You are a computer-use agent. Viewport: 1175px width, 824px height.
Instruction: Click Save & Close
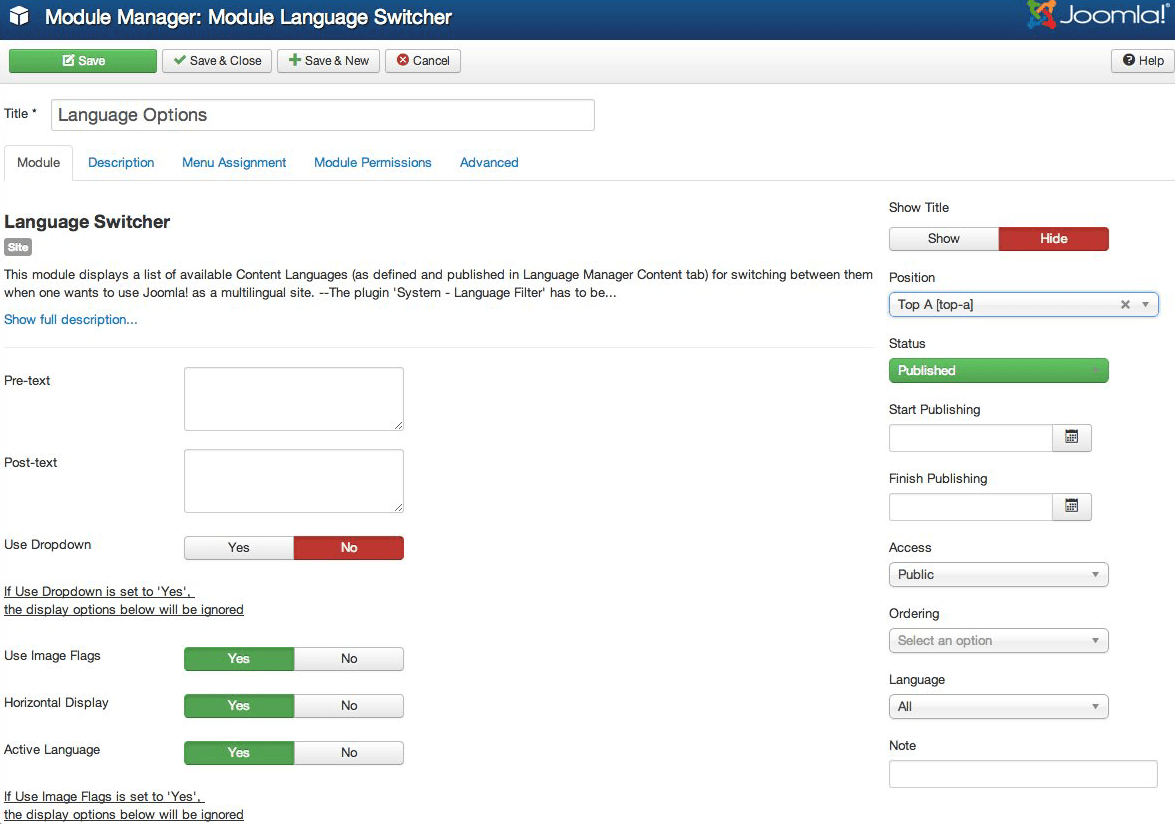[217, 61]
